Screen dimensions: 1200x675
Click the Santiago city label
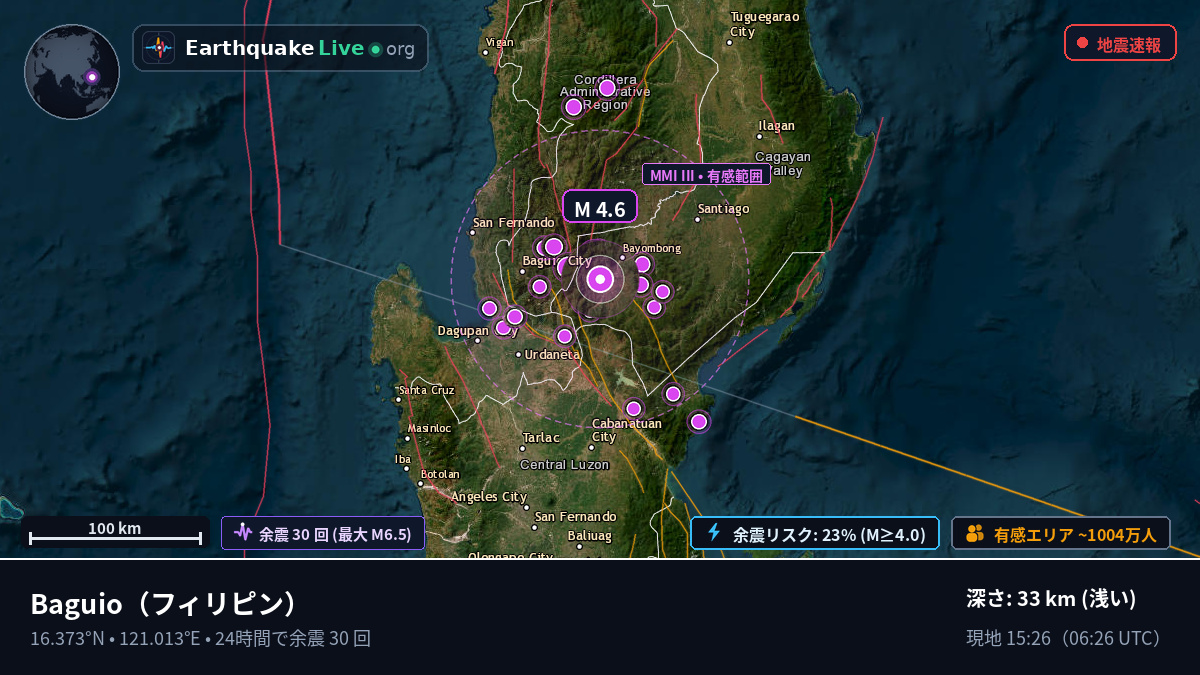pyautogui.click(x=724, y=209)
